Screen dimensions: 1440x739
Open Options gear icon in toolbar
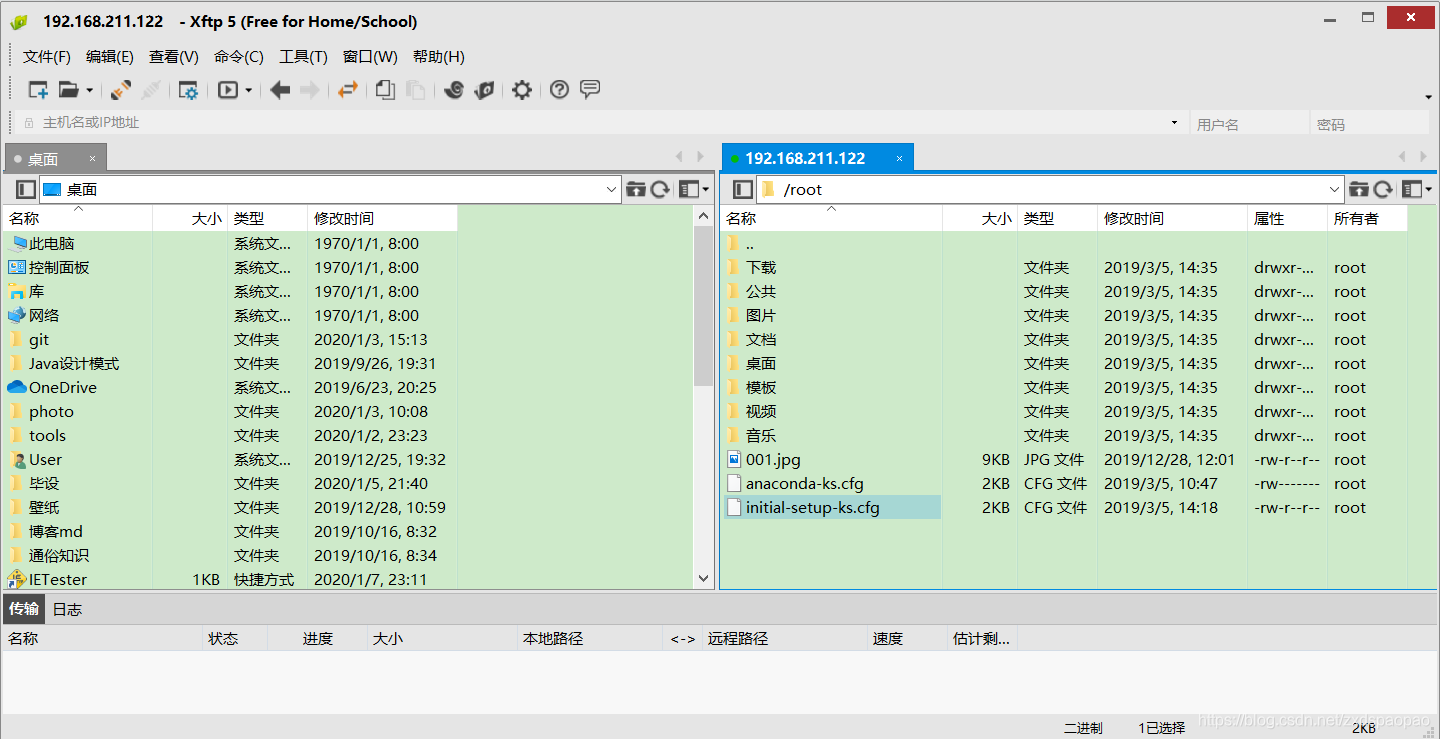point(522,90)
